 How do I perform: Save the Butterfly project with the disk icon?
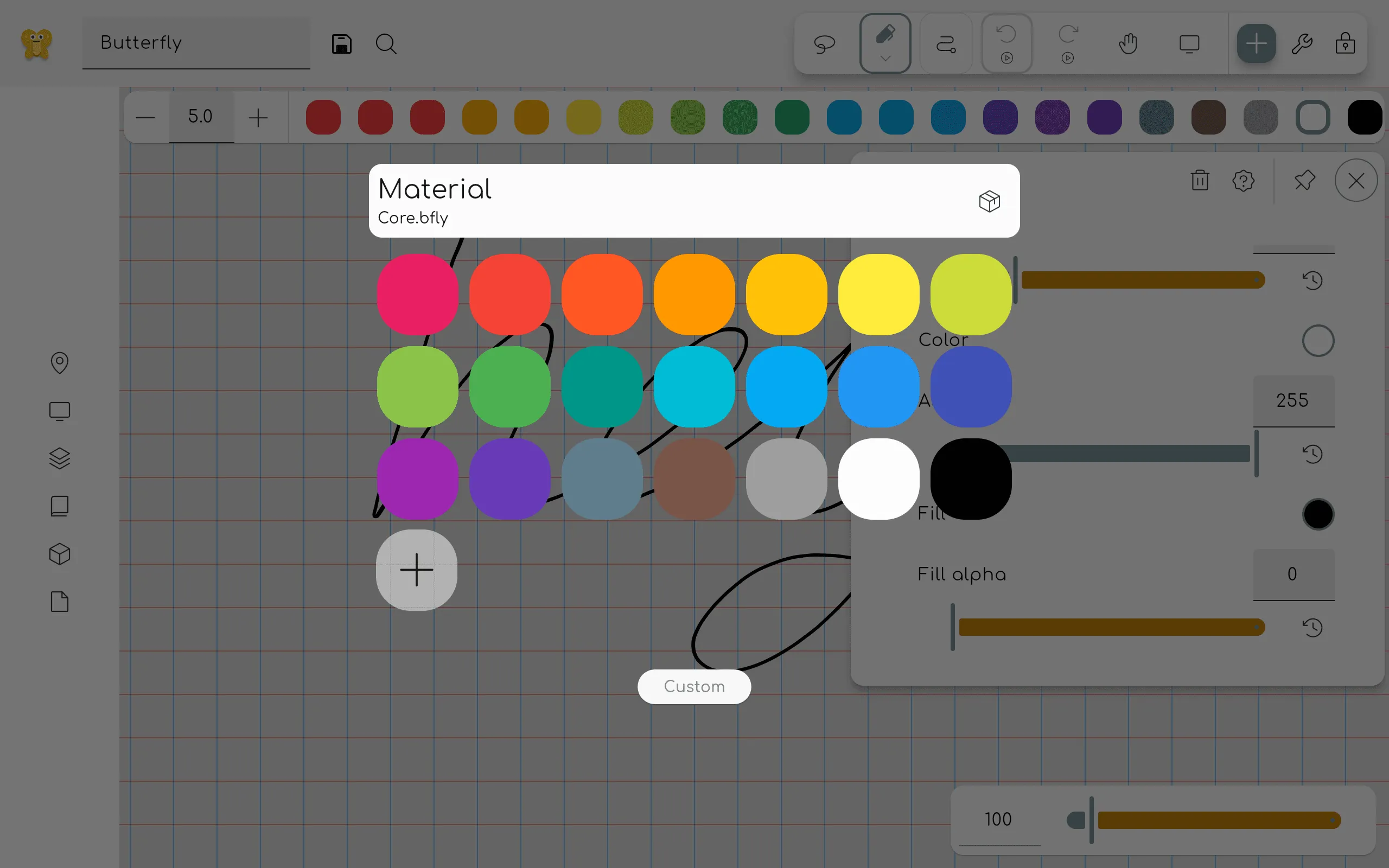click(341, 43)
